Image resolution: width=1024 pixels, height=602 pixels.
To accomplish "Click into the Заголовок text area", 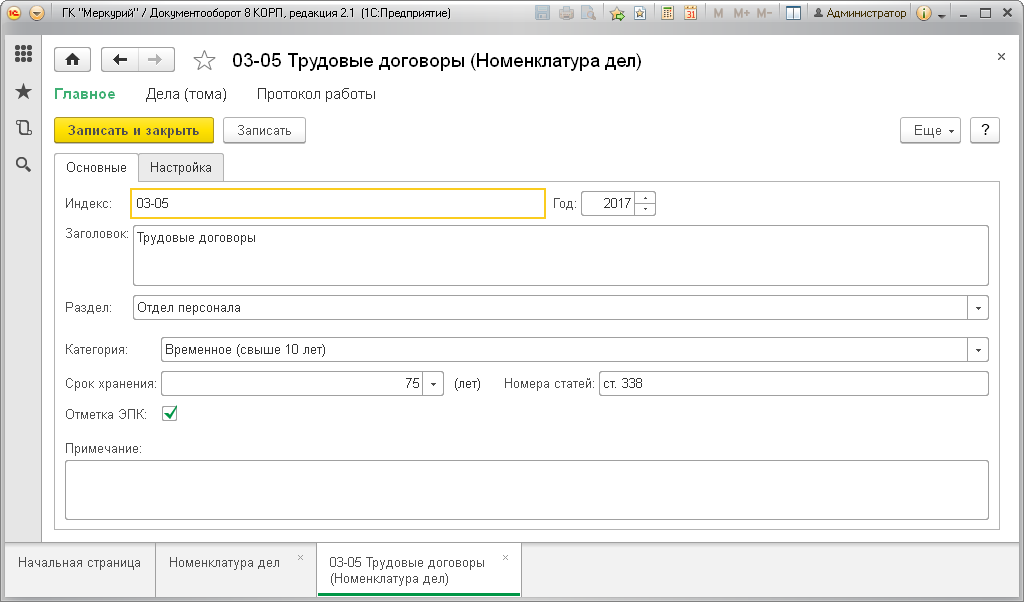I will pyautogui.click(x=561, y=255).
